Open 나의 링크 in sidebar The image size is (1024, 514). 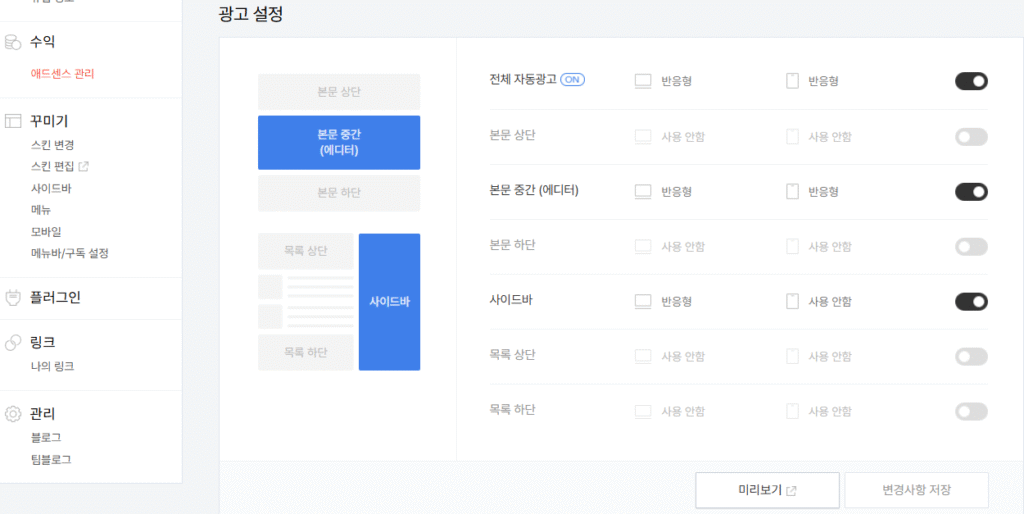click(x=52, y=366)
